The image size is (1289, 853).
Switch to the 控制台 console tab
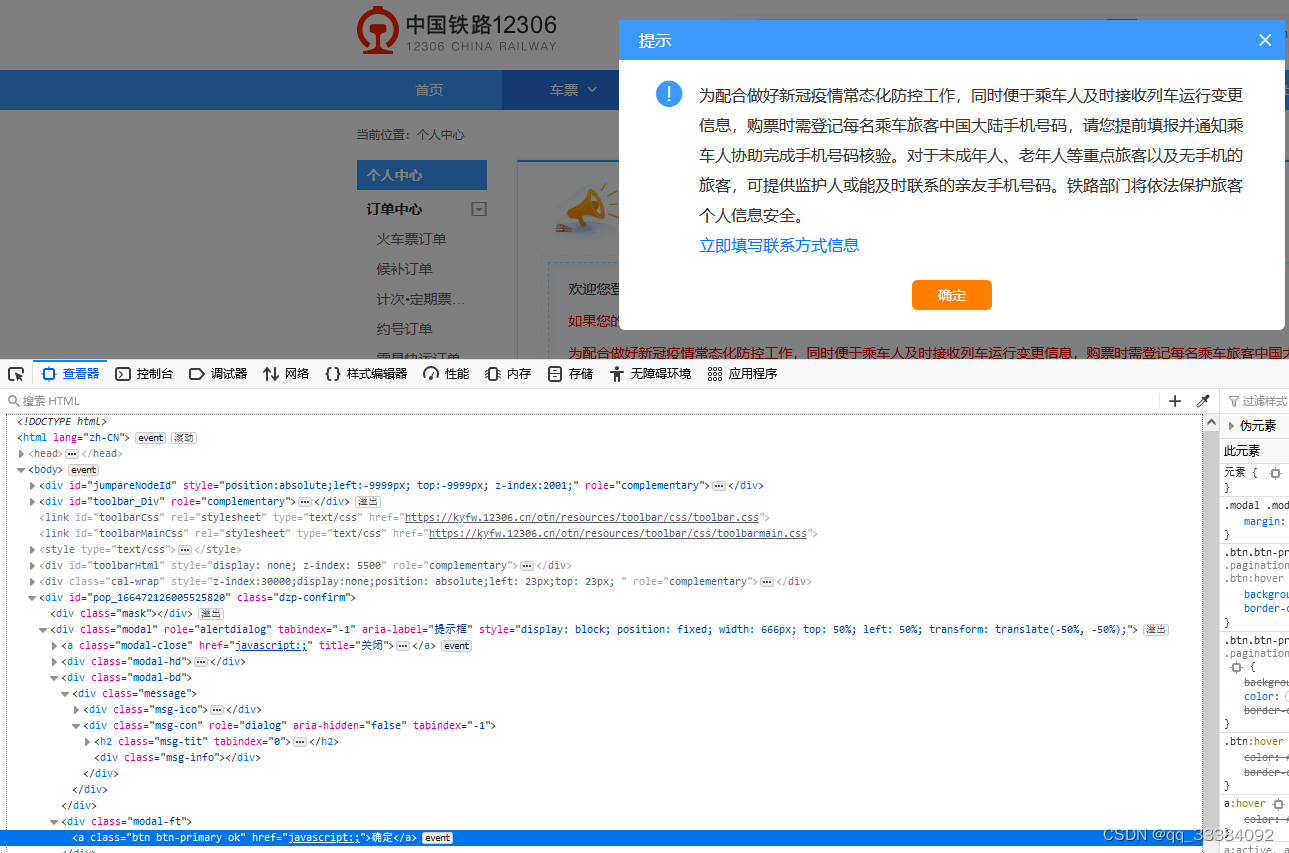coord(144,374)
